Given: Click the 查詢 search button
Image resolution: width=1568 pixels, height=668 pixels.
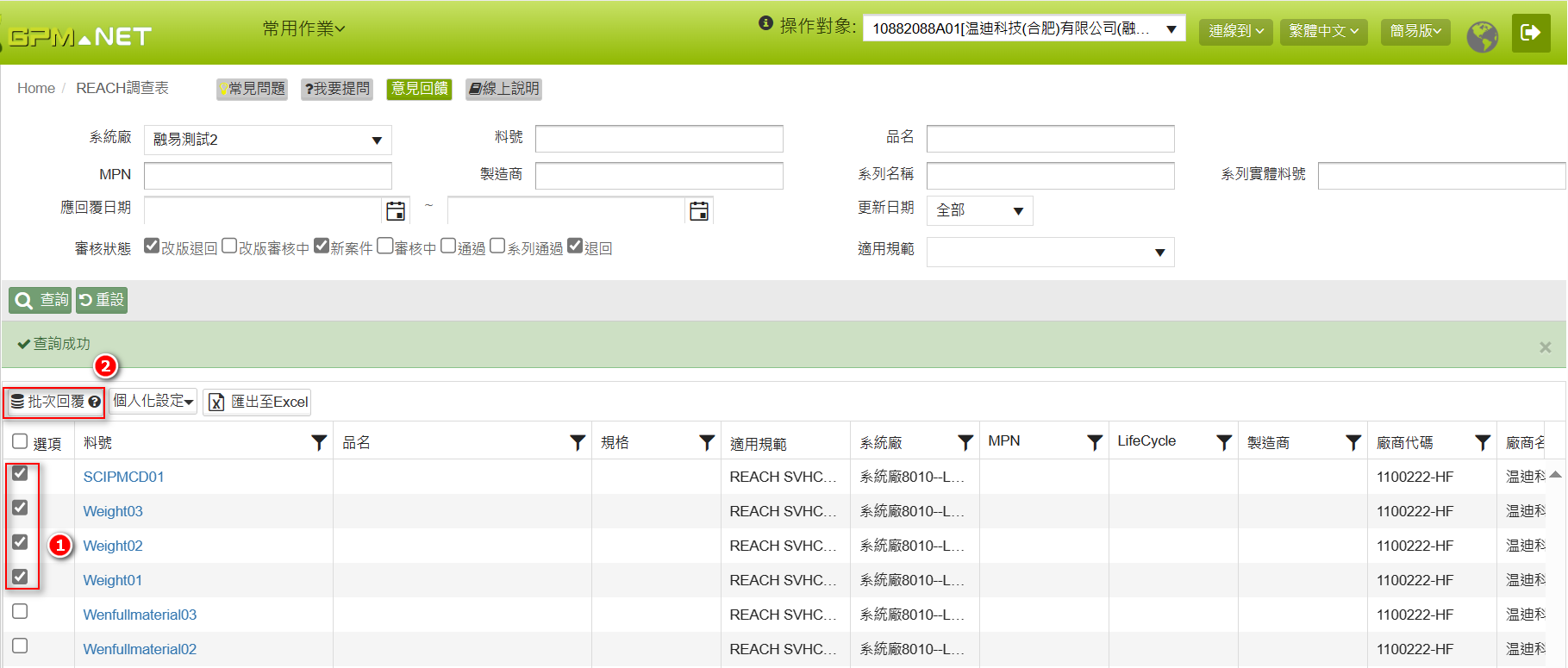Looking at the screenshot, I should 41,300.
